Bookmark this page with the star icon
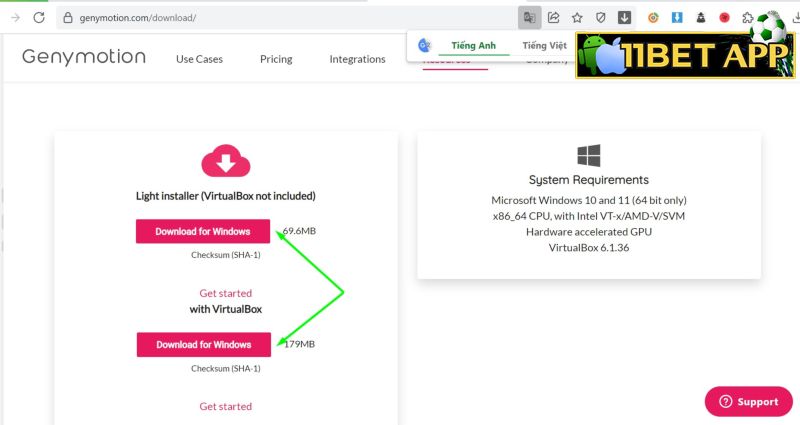The width and height of the screenshot is (800, 425). (x=577, y=18)
